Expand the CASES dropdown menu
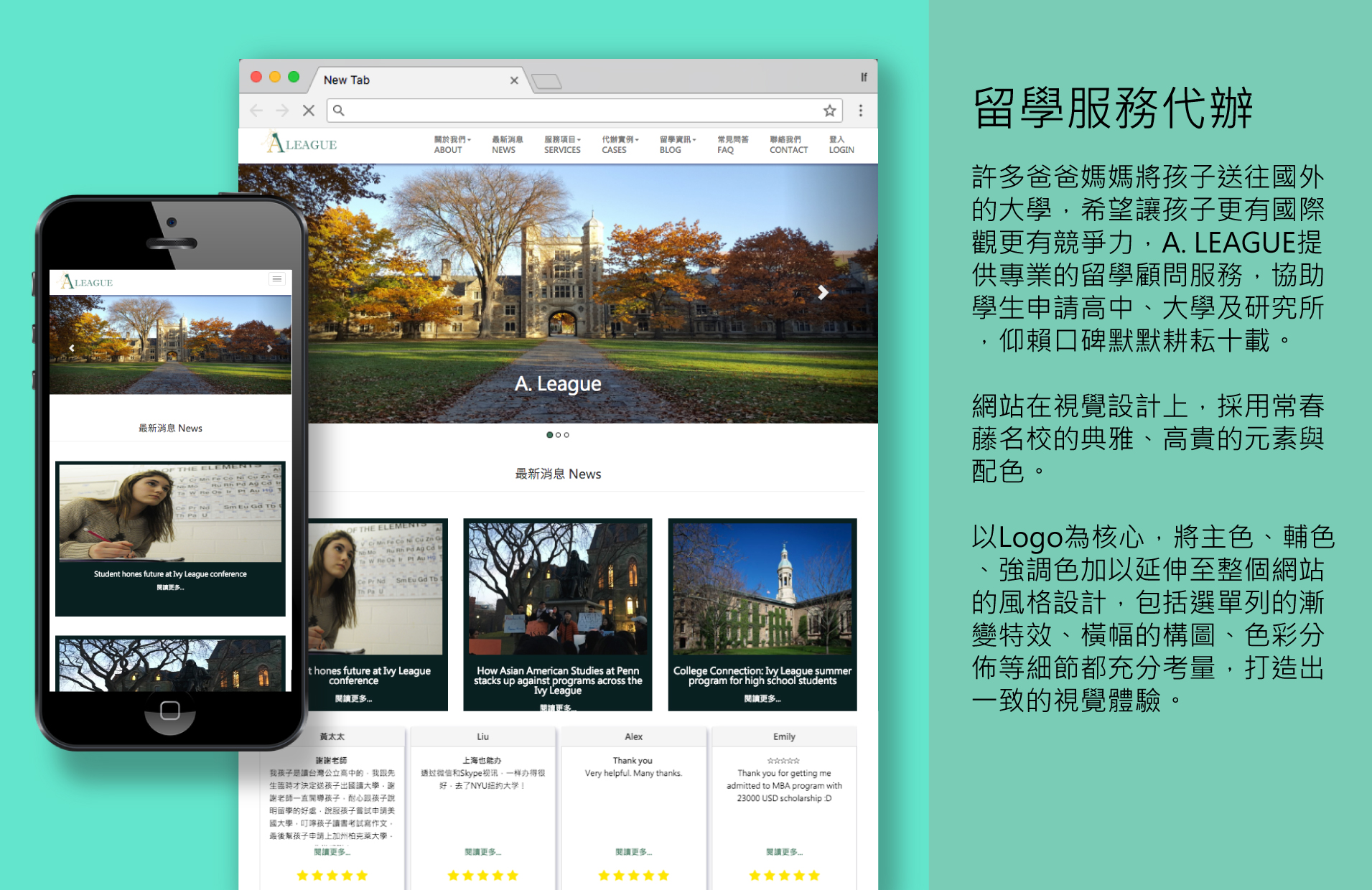The width and height of the screenshot is (1372, 890). (x=619, y=144)
